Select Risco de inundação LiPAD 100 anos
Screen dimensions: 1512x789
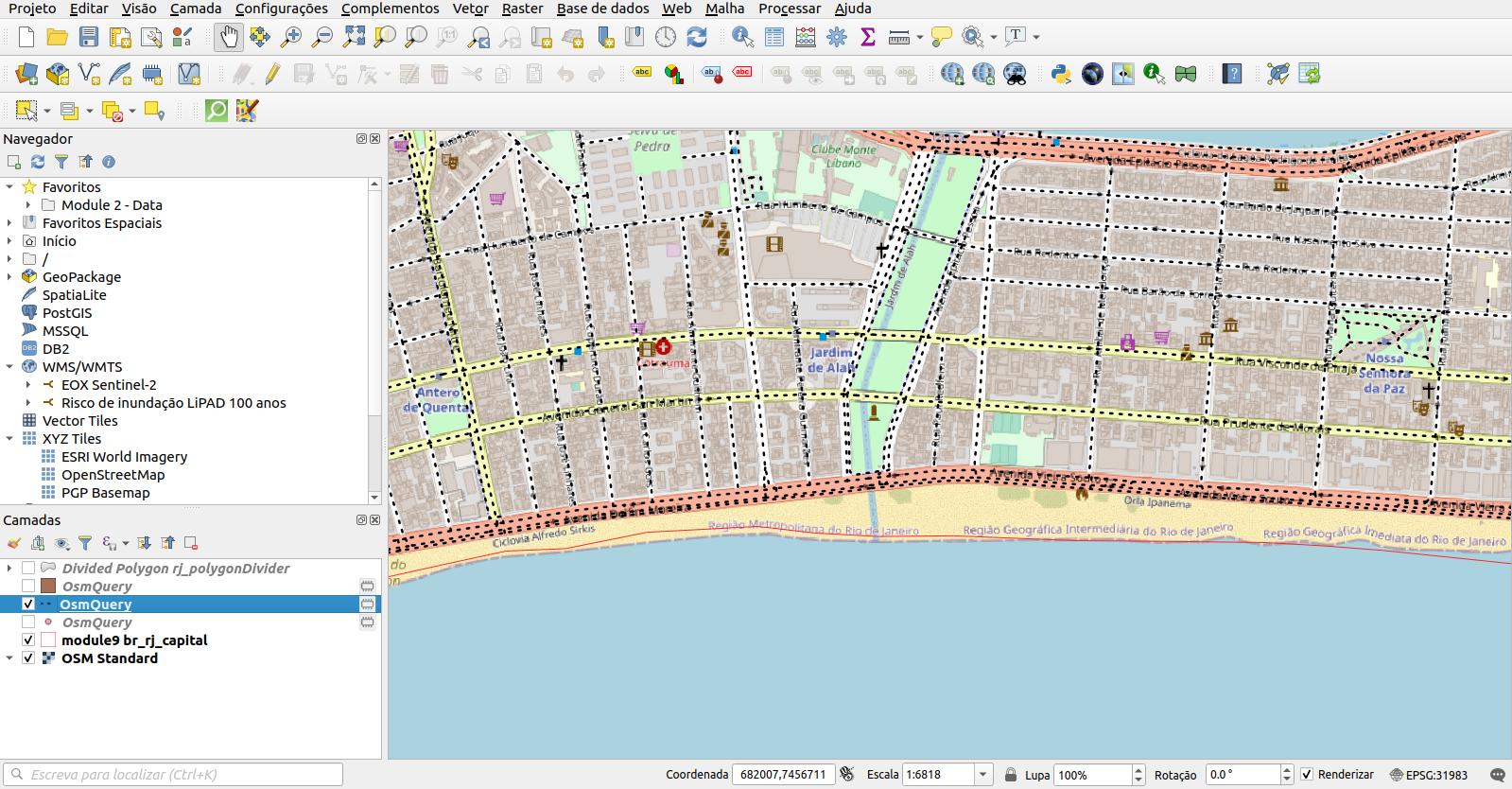[174, 403]
